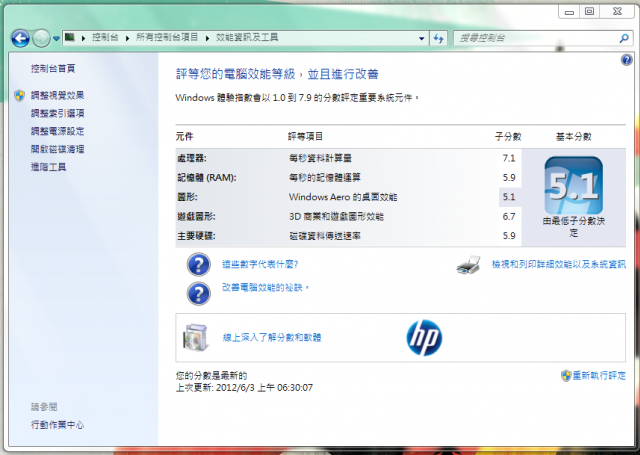640x455 pixels.
Task: Click the magnifier search icon
Action: coord(624,38)
